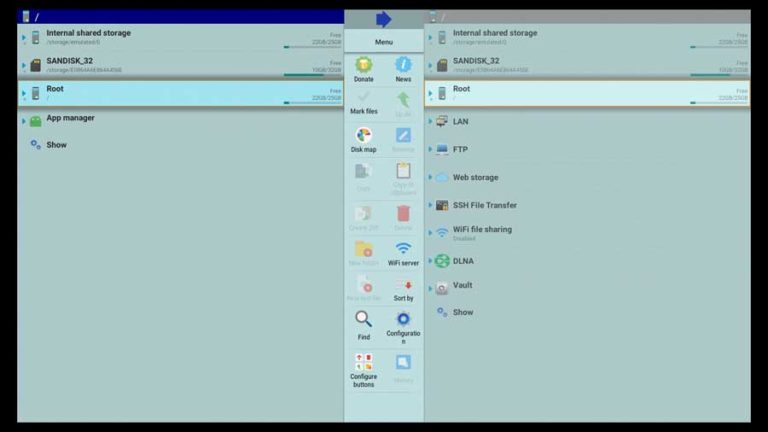Click the 'SSH File Transfer' label
The image size is (768, 432).
[x=485, y=205]
